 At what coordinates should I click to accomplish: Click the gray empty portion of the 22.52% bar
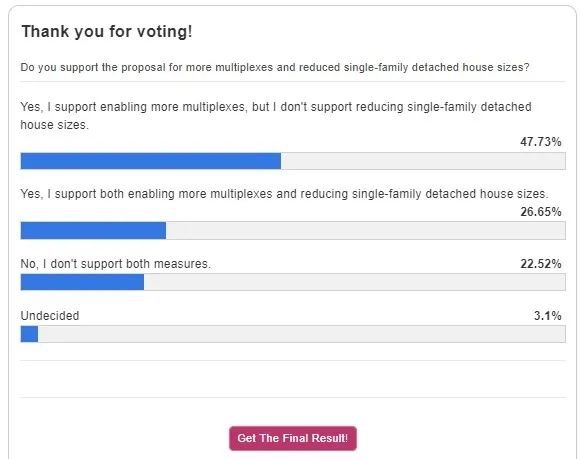tap(355, 282)
